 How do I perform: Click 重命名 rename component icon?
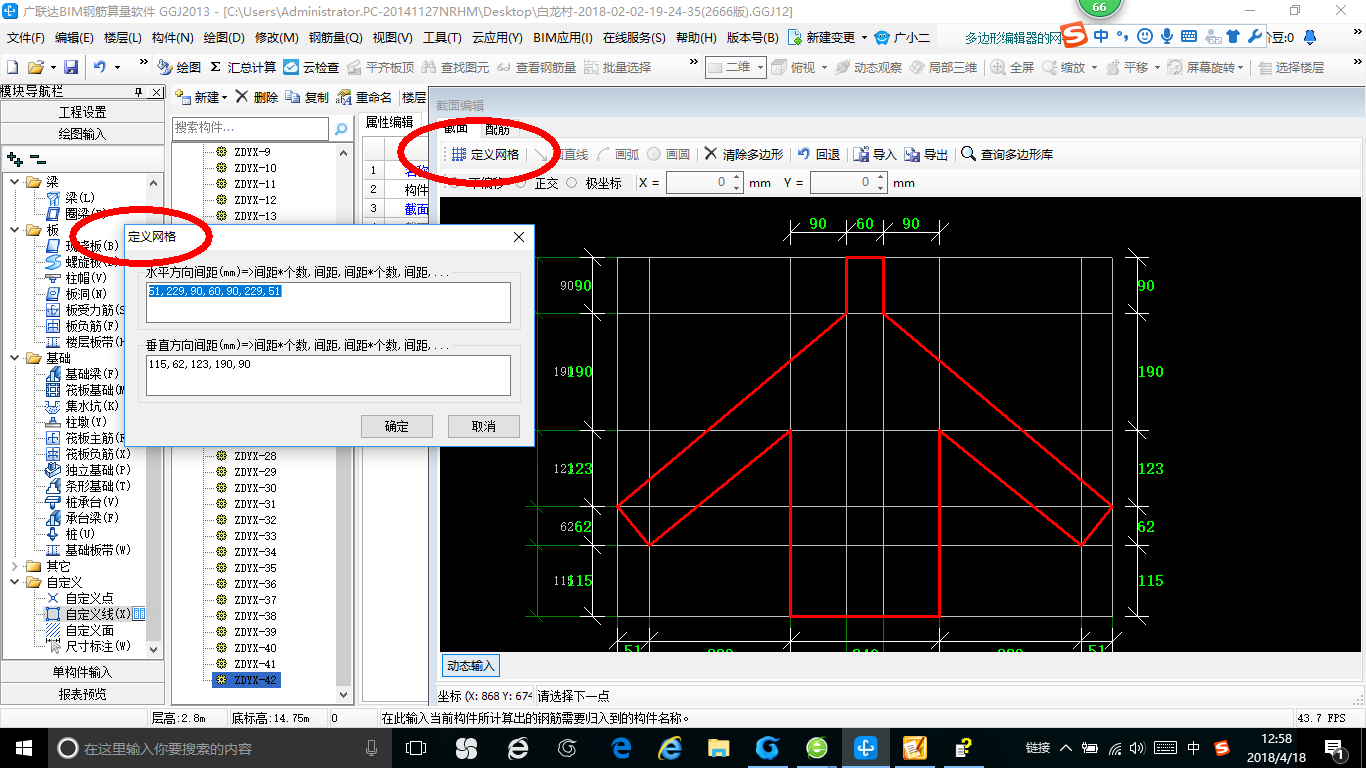tap(364, 97)
